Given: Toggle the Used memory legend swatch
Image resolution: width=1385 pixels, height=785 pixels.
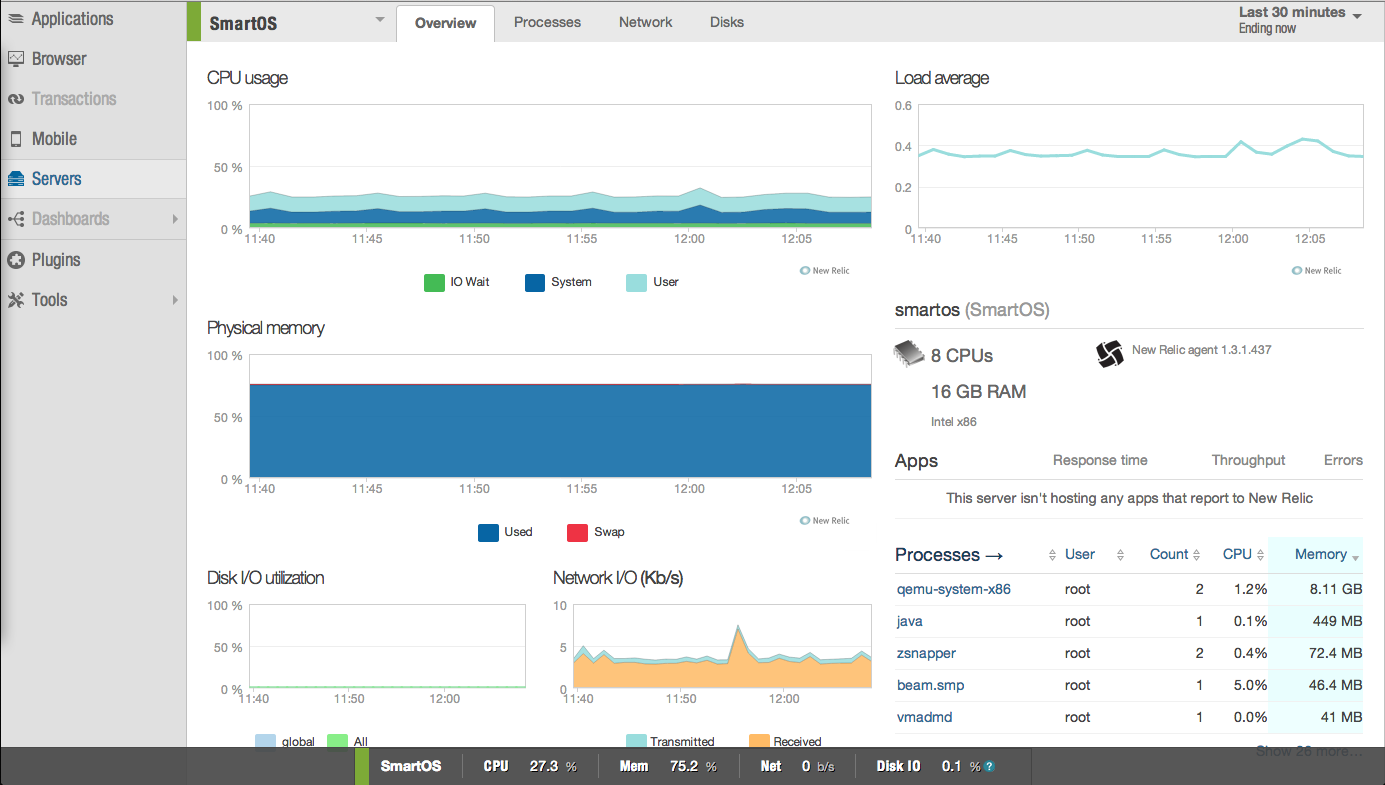Looking at the screenshot, I should (x=488, y=532).
